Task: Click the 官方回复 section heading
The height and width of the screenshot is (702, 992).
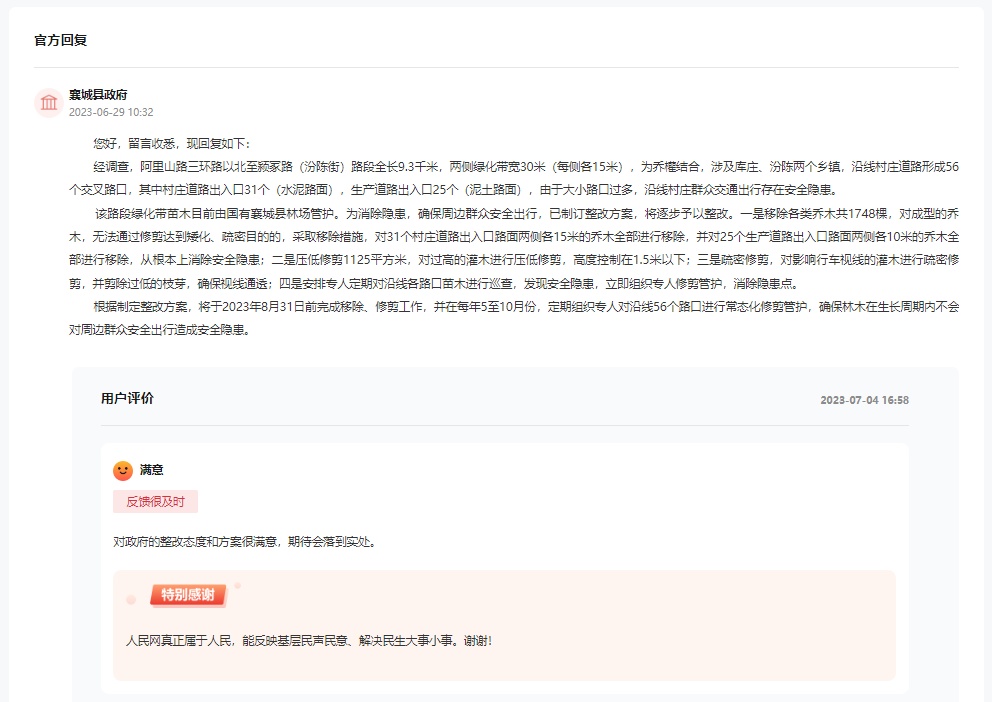Action: click(61, 40)
